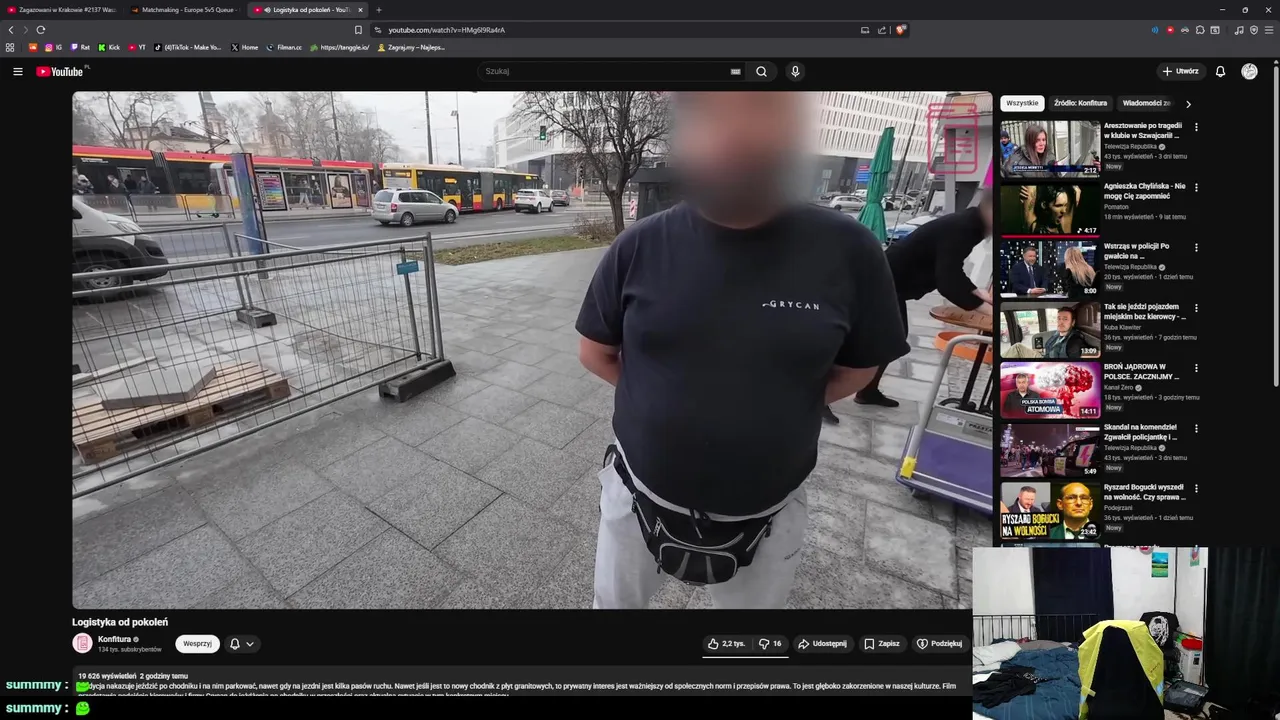Screen dimensions: 1280x720
Task: Open Brave Shields lion icon
Action: [x=900, y=30]
